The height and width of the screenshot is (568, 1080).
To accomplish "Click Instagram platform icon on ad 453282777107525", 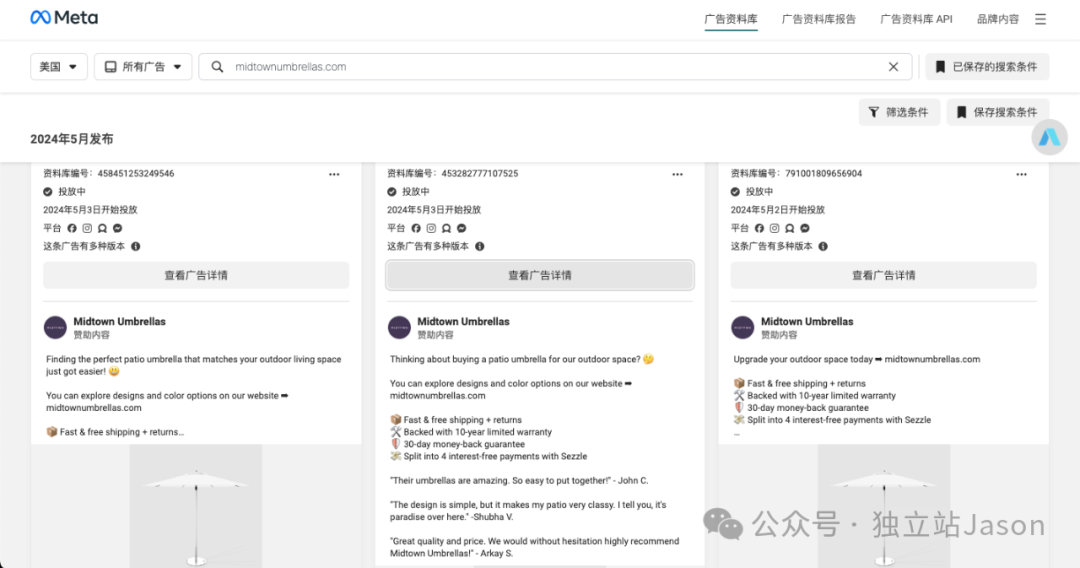I will 431,228.
